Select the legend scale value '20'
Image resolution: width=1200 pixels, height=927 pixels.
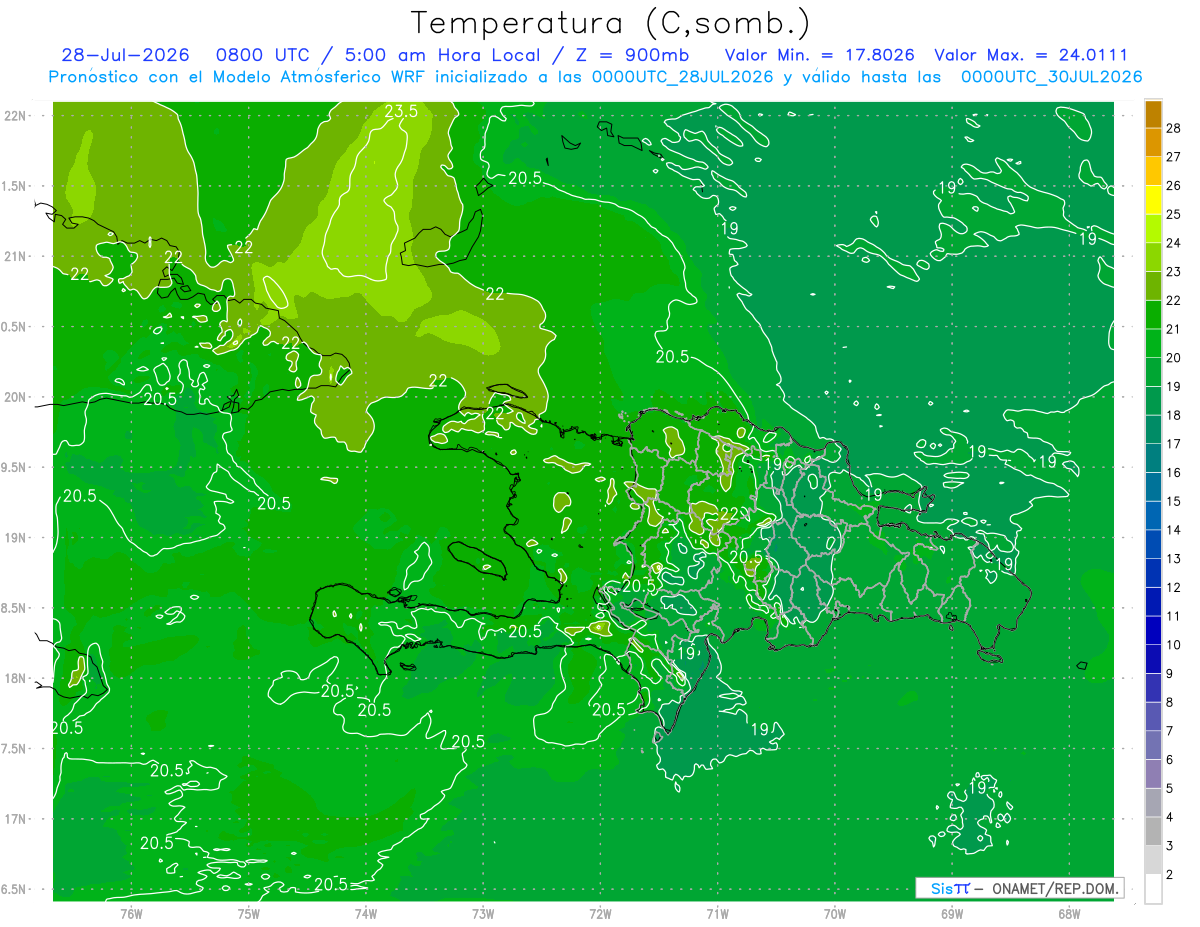(x=1174, y=358)
